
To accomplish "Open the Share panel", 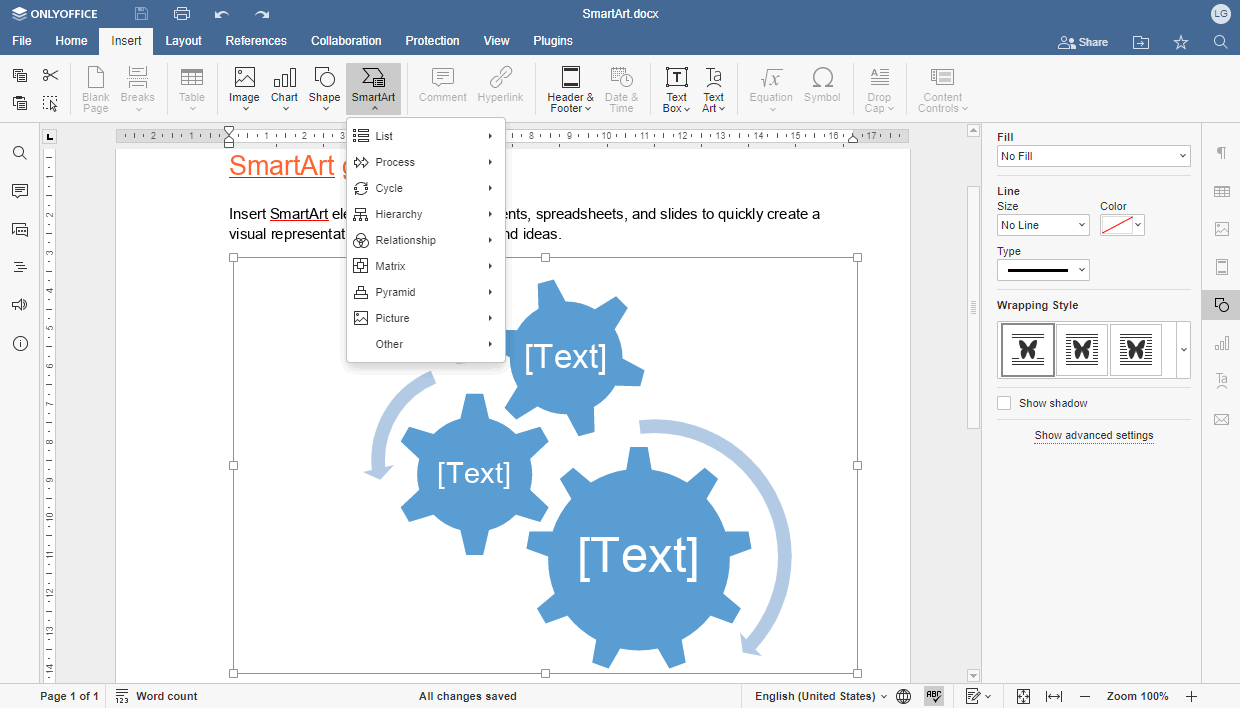I will pyautogui.click(x=1083, y=42).
